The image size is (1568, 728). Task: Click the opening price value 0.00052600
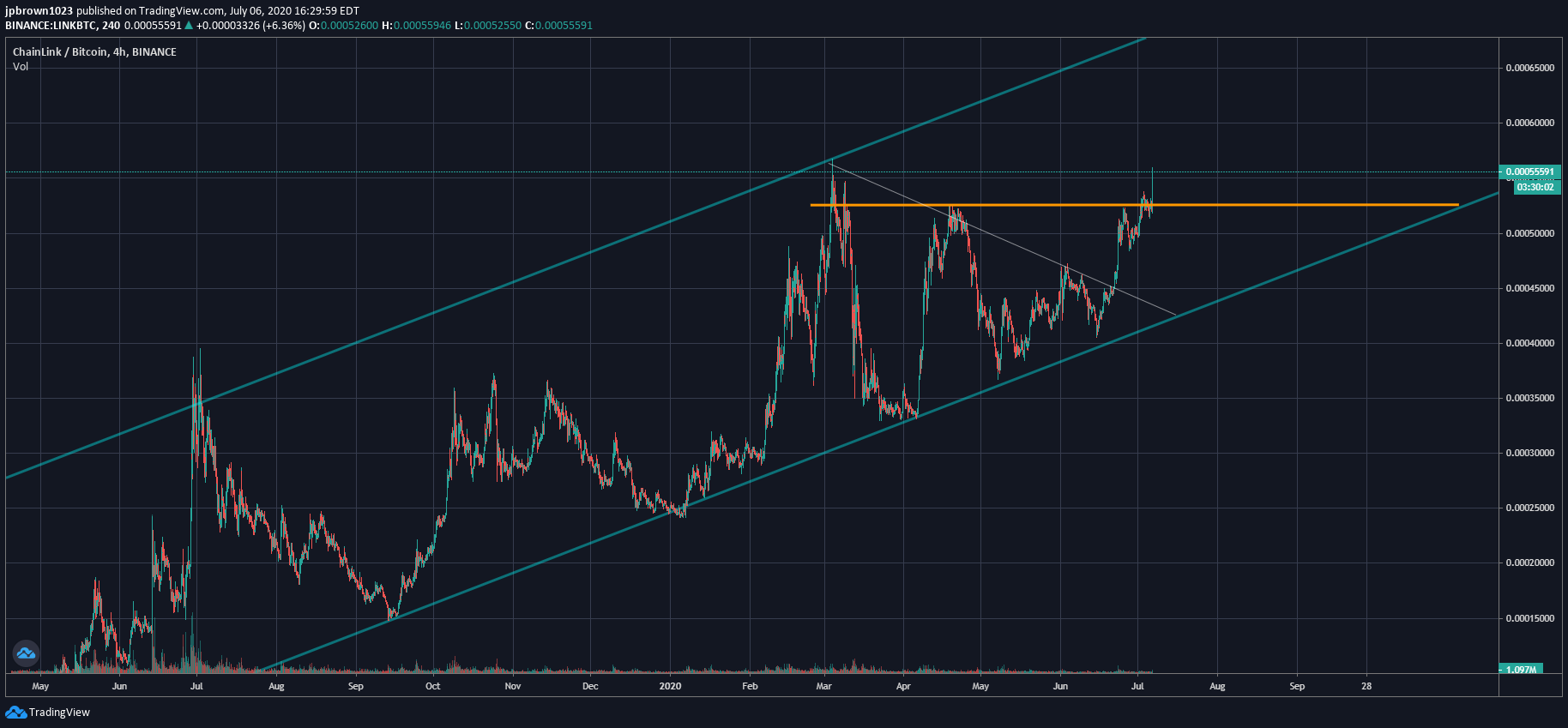(350, 25)
